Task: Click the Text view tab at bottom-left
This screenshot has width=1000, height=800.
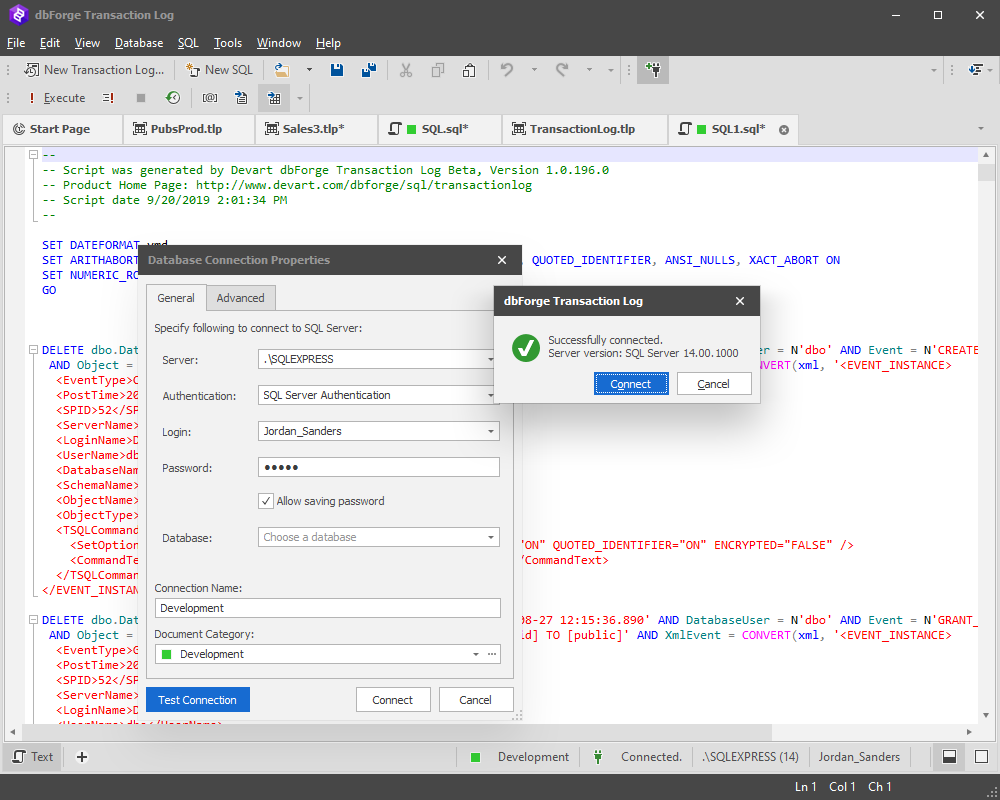Action: (33, 757)
